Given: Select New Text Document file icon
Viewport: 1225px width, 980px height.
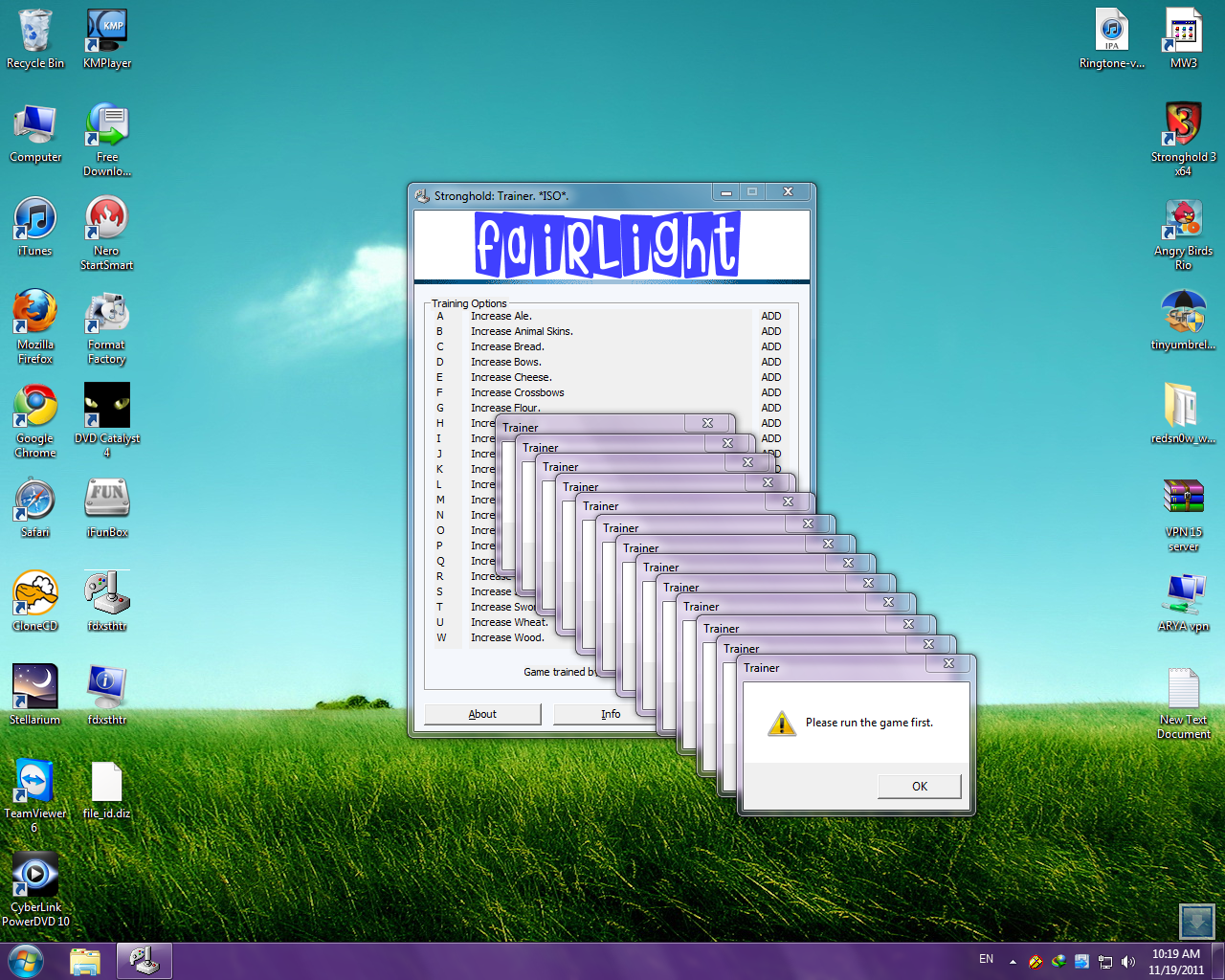Looking at the screenshot, I should (x=1184, y=702).
